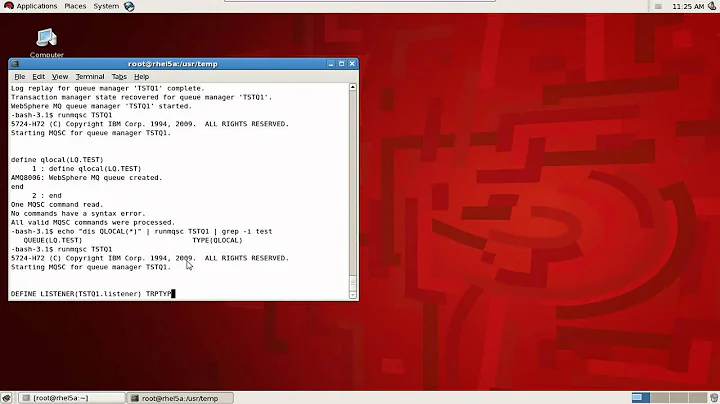Click 'One MQSC command read.' line

(x=57, y=204)
